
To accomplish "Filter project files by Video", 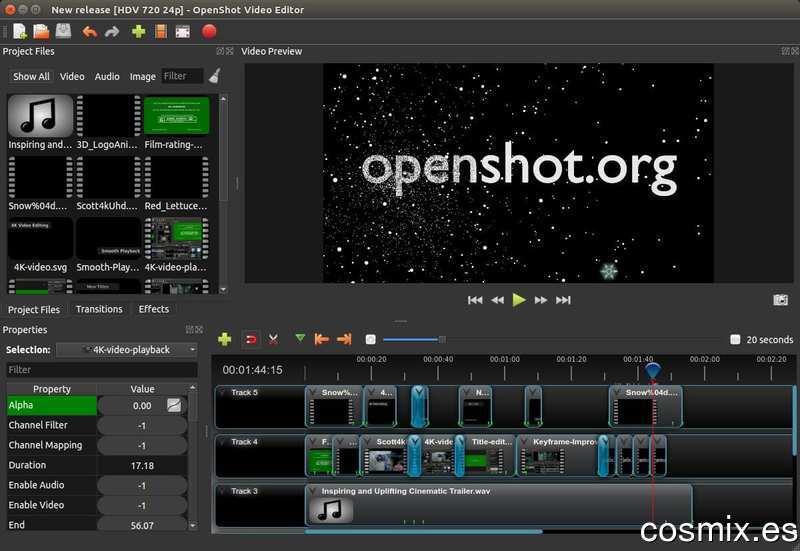I will coord(72,77).
